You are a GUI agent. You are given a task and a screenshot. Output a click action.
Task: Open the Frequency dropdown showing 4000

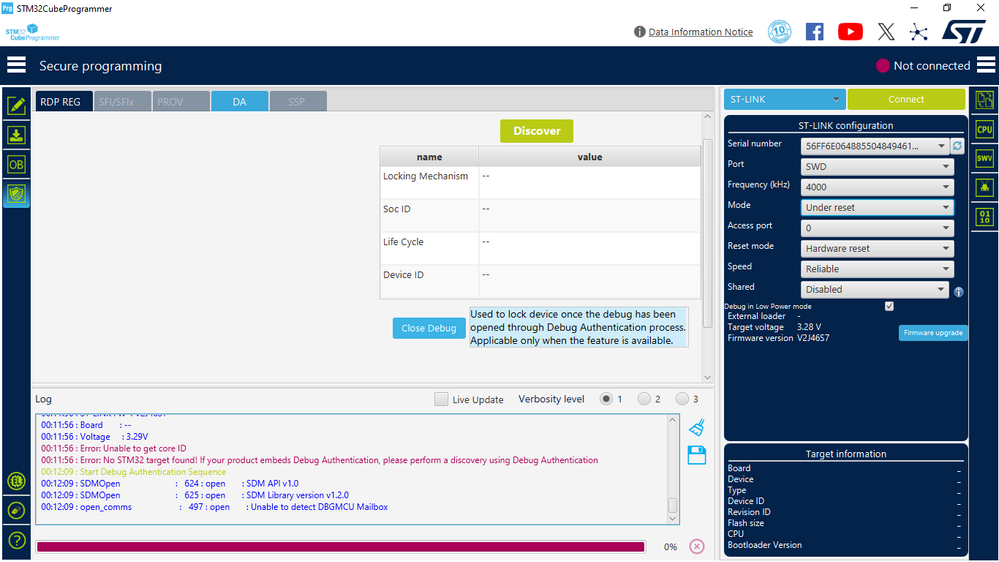click(877, 187)
